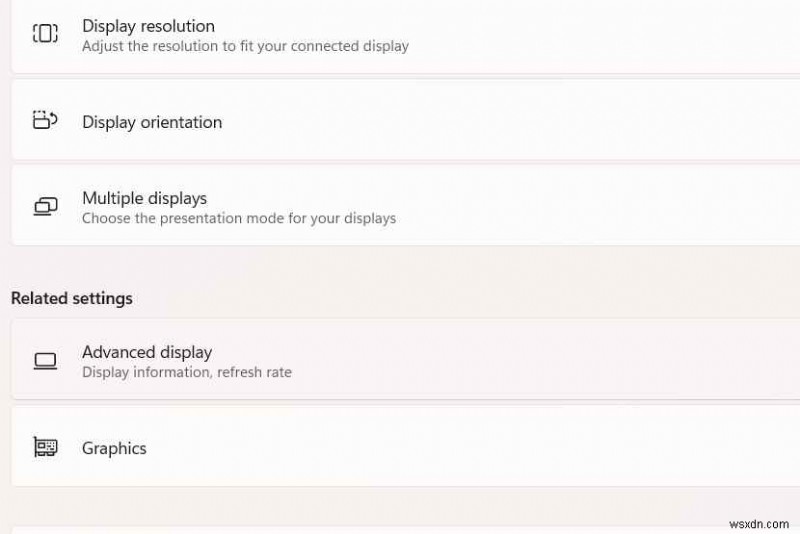Screen dimensions: 800x534
Task: Open the Graphics settings label
Action: coord(114,448)
